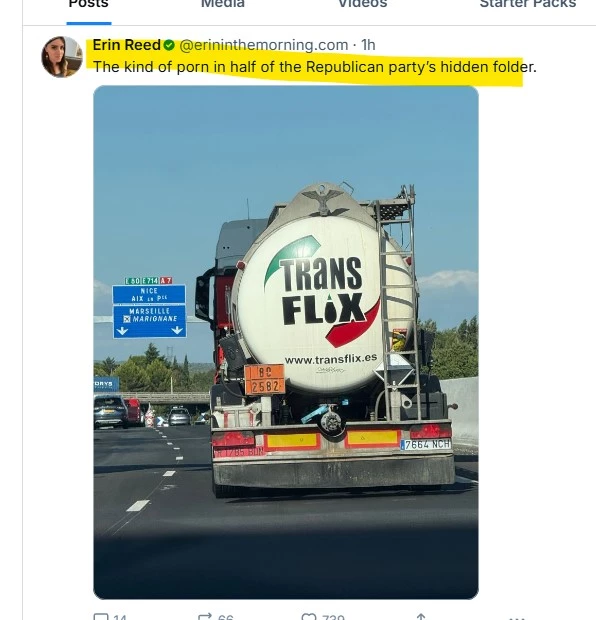
Task: Open the Videos tab
Action: point(363,5)
